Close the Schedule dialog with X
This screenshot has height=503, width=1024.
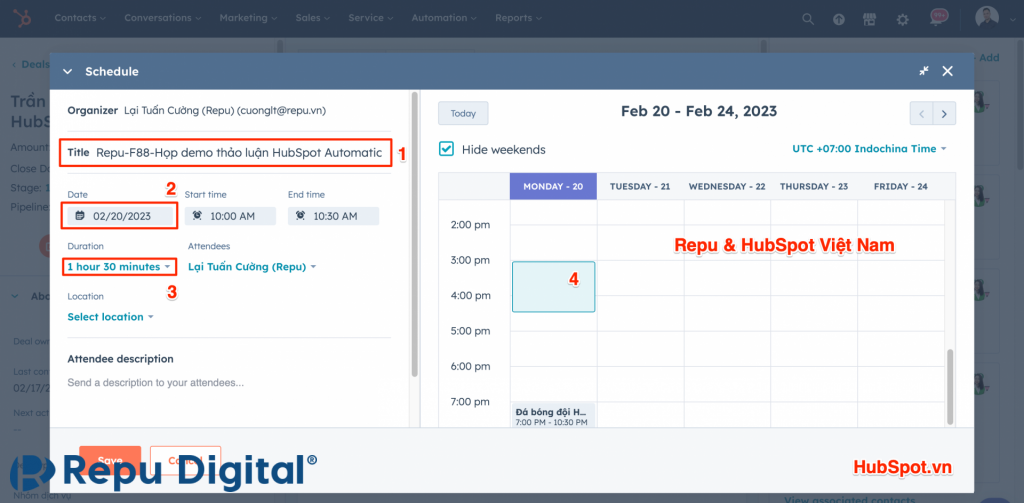[x=948, y=71]
